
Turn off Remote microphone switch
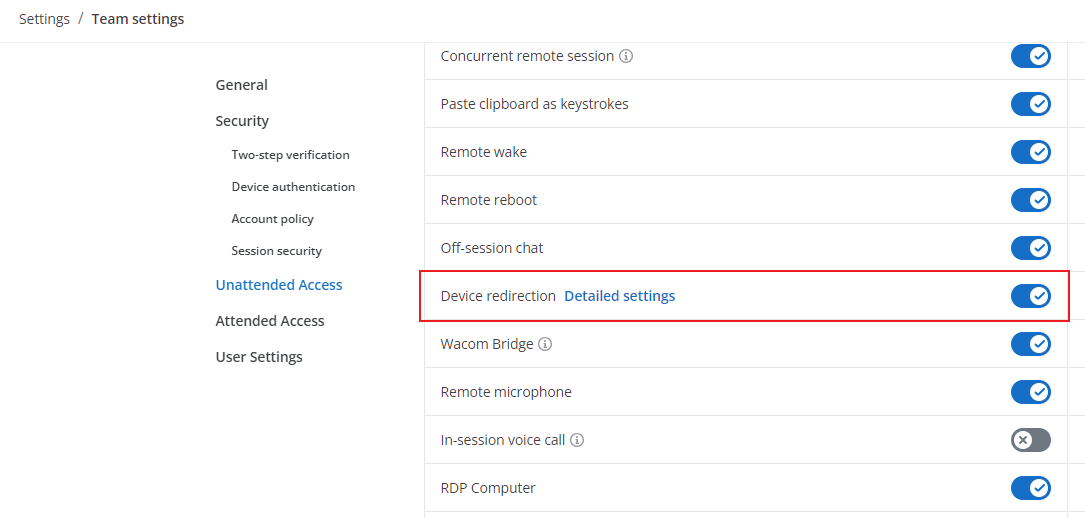(1030, 392)
